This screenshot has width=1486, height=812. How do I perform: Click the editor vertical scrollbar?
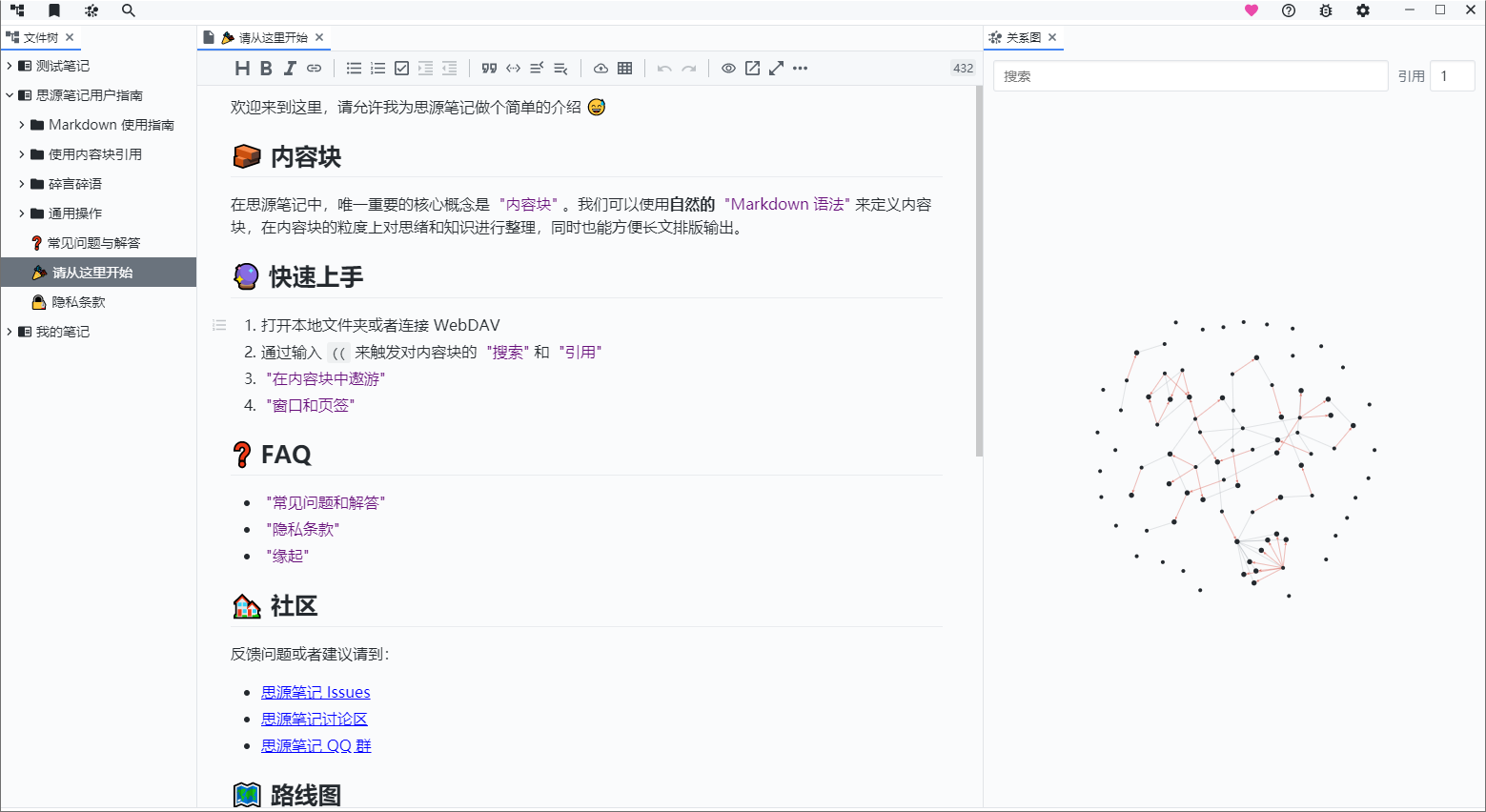[979, 272]
